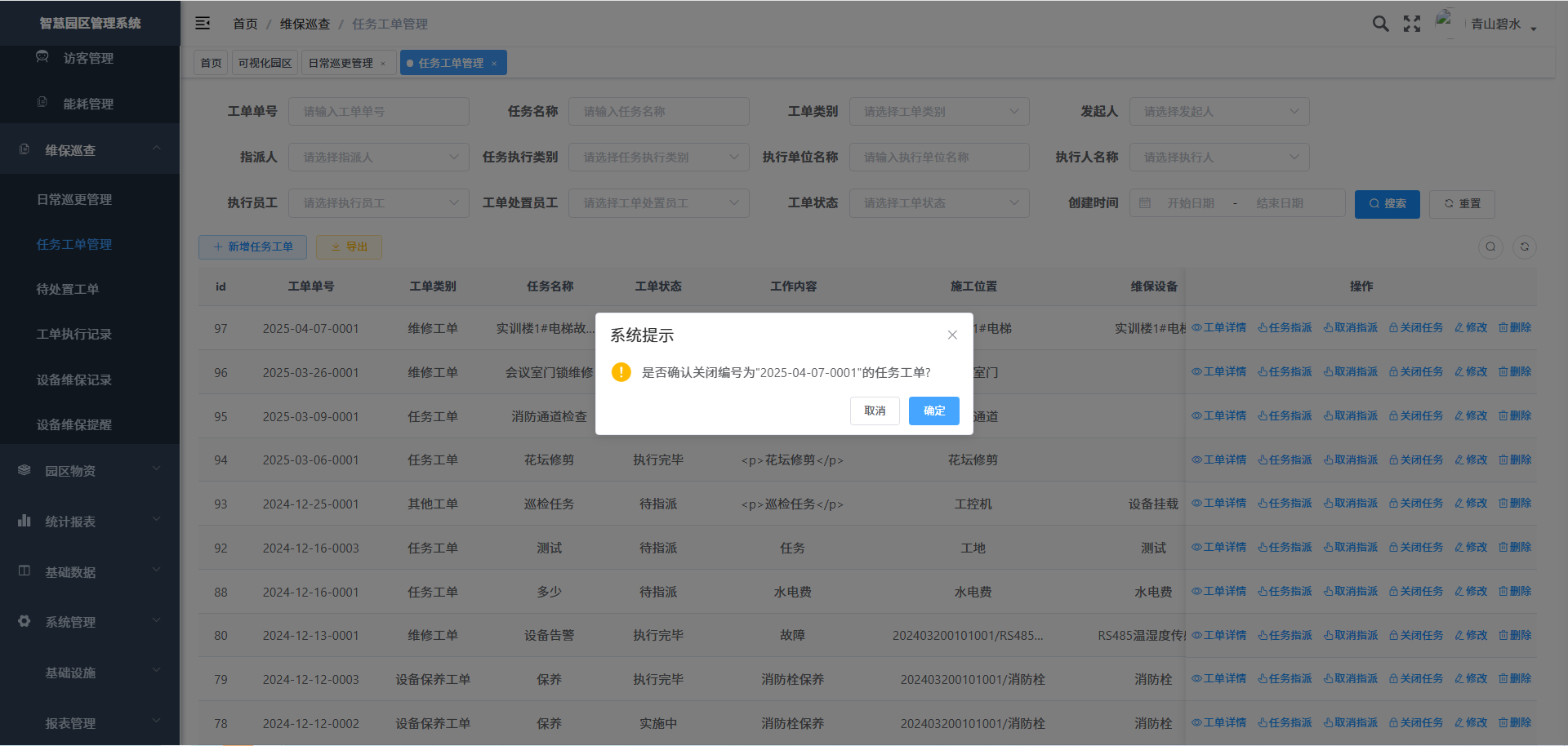Open the 发起人 dropdown selector

pyautogui.click(x=1218, y=112)
